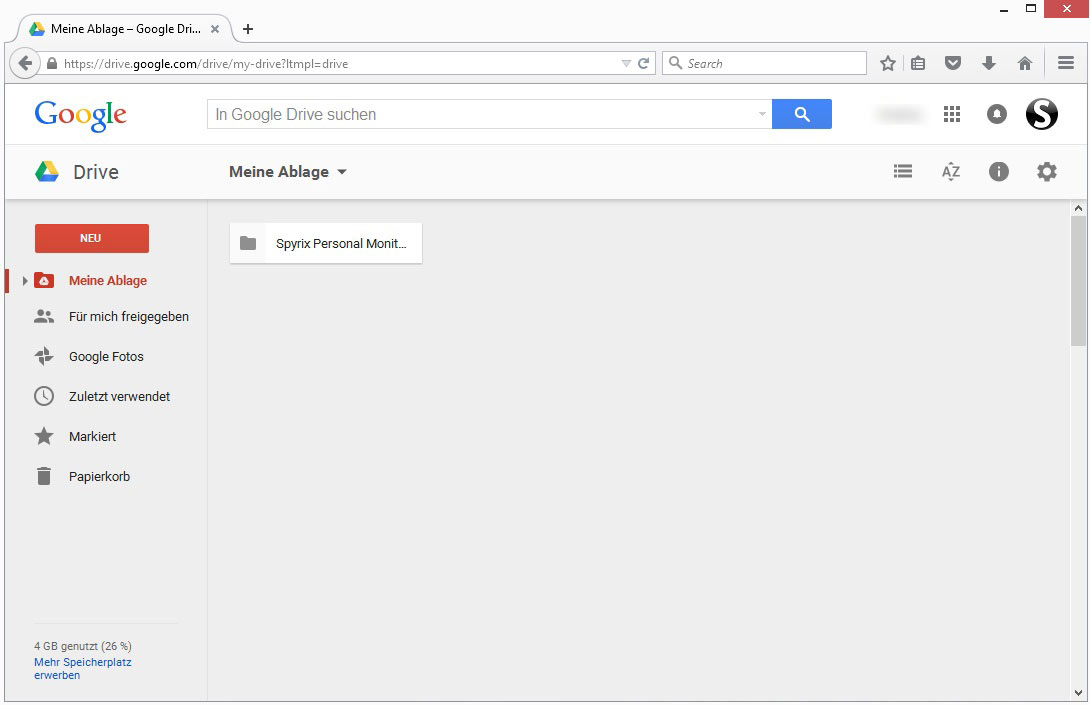The width and height of the screenshot is (1090, 705).
Task: Click the Pocket save icon
Action: pos(953,63)
